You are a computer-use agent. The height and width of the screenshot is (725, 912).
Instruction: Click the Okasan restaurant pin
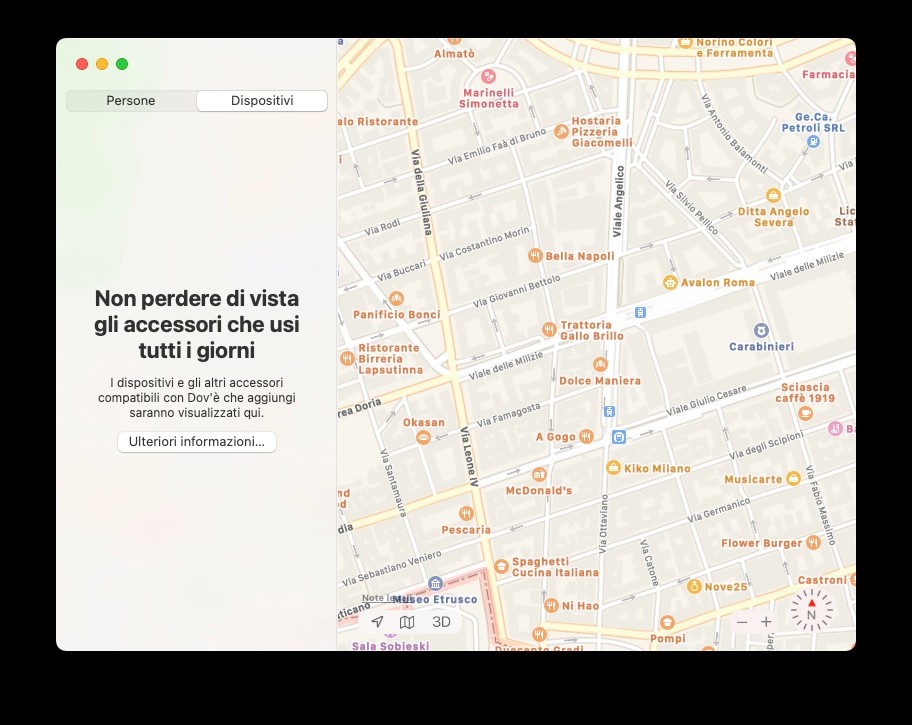[x=423, y=438]
